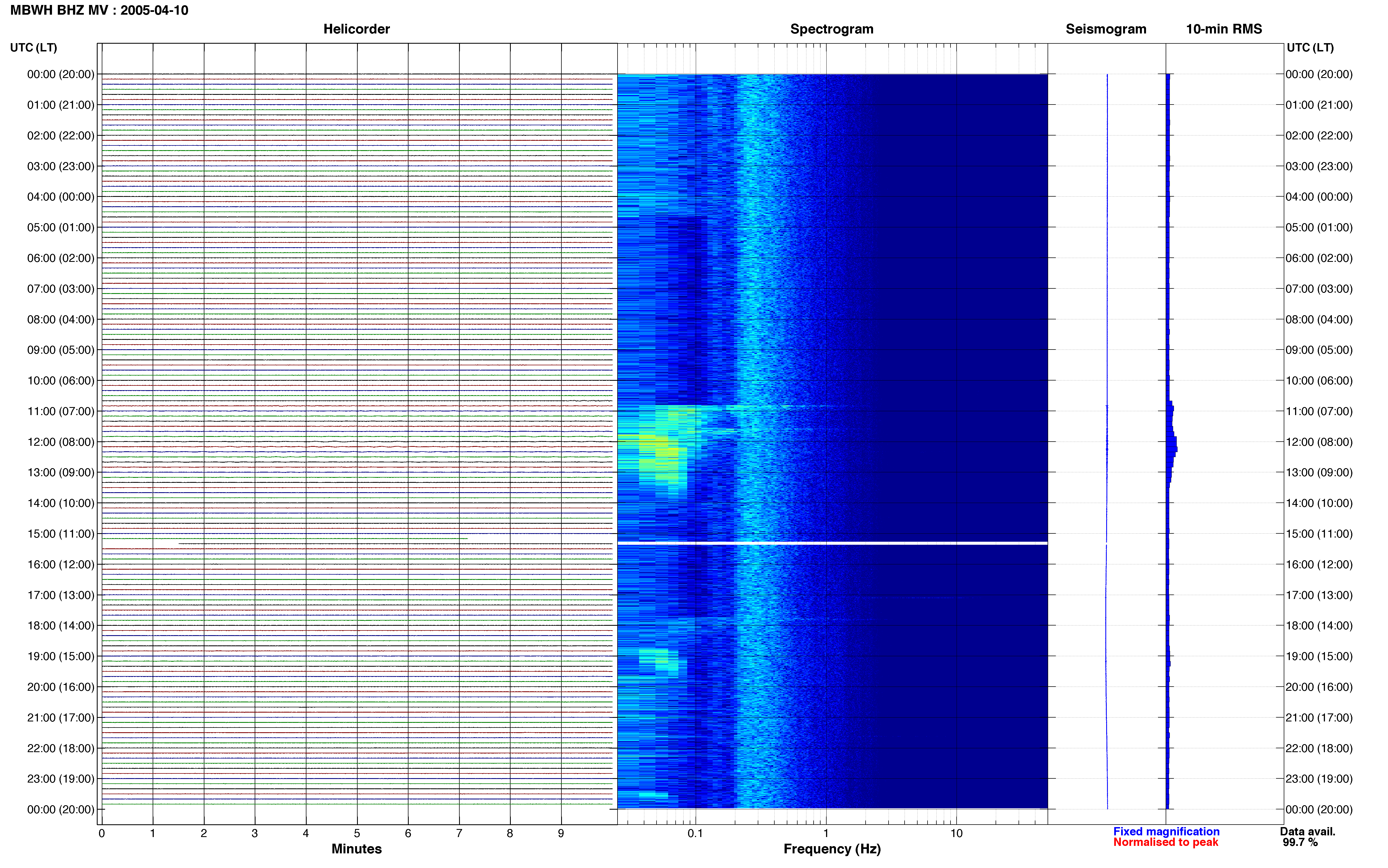This screenshot has width=1388, height=868.
Task: Click the left axis label "19:00 (15:00)"
Action: coord(61,656)
